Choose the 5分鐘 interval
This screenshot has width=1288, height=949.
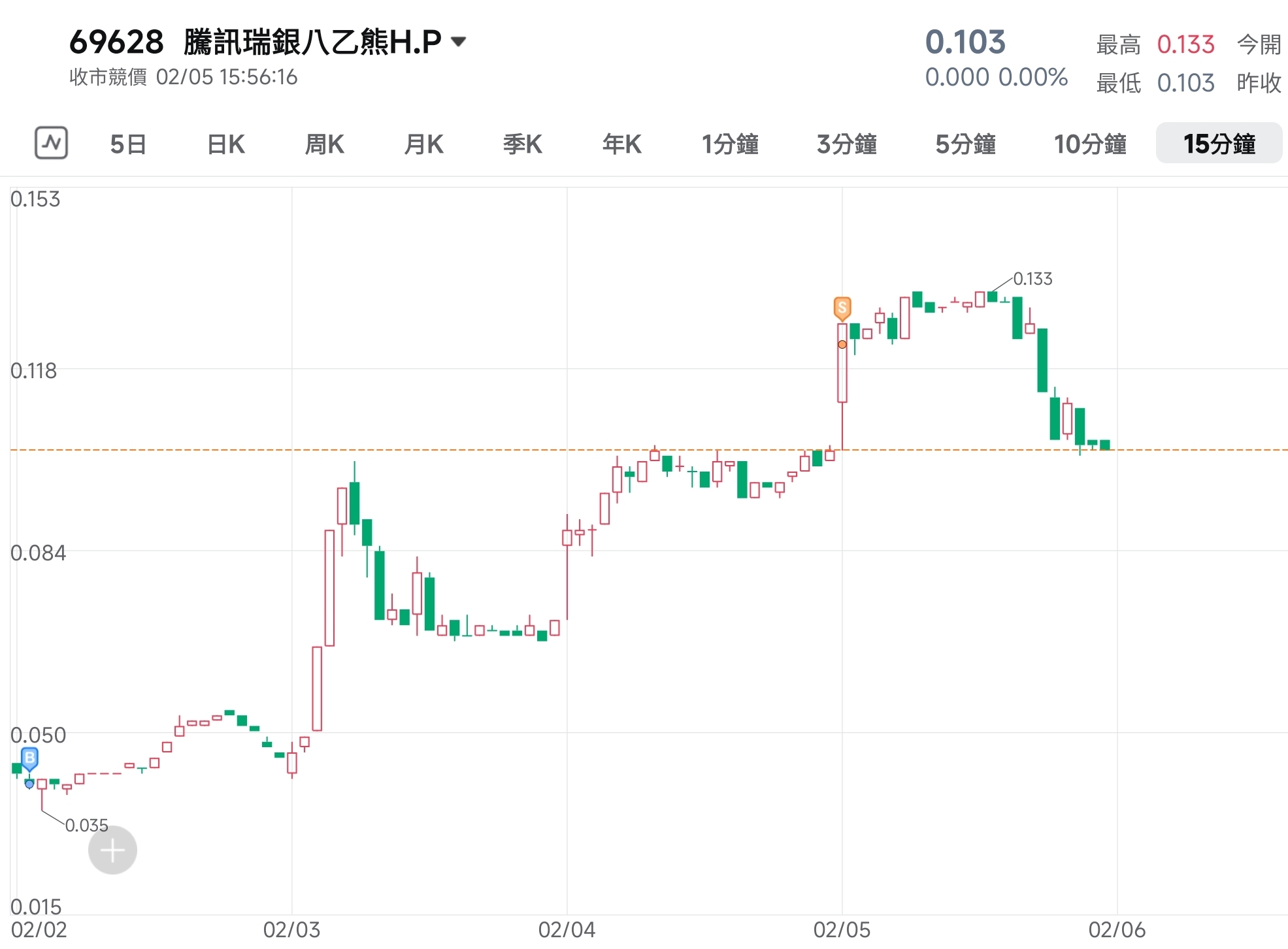(x=965, y=144)
